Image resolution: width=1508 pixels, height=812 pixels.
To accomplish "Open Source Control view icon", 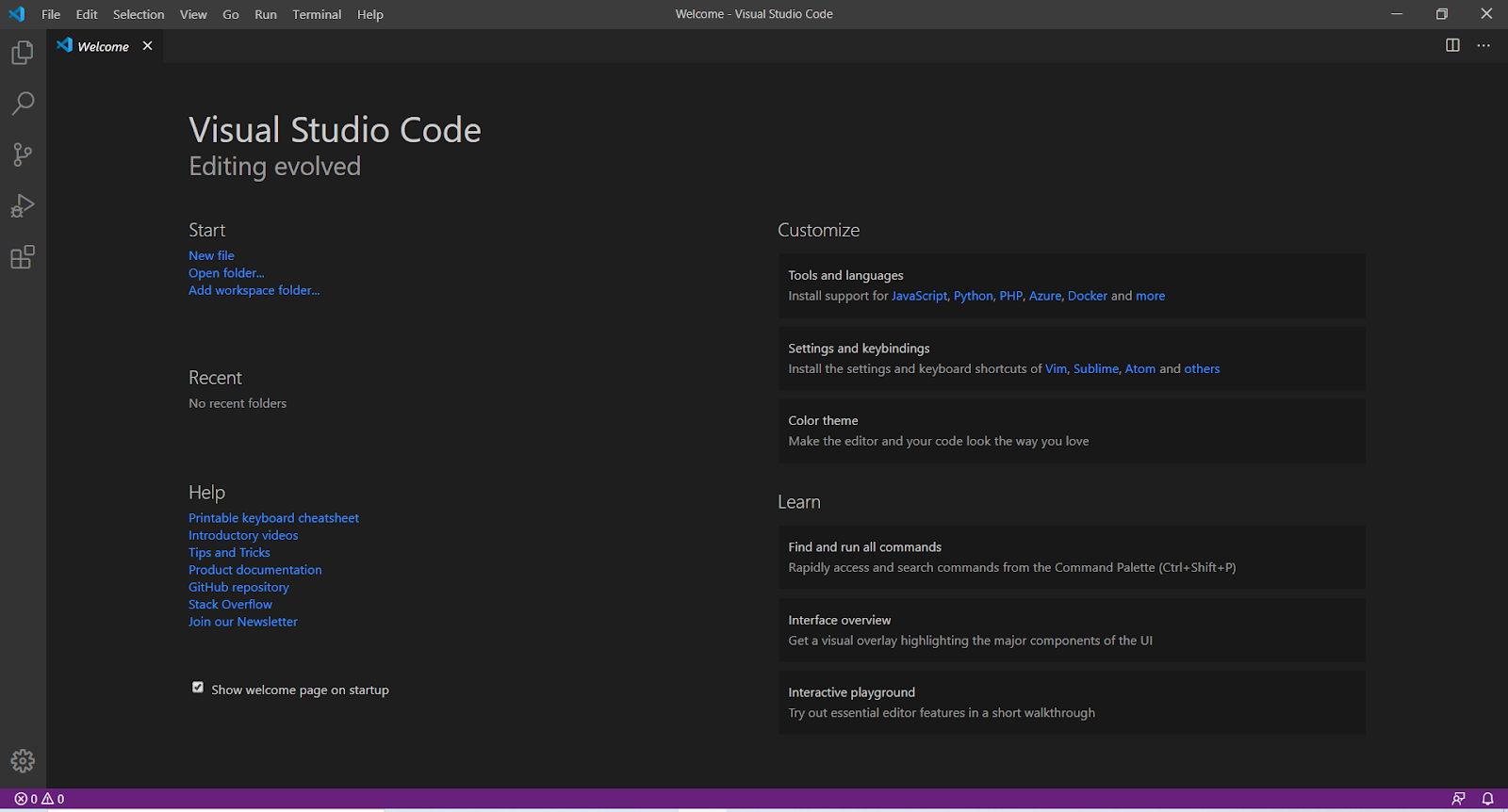I will tap(23, 154).
